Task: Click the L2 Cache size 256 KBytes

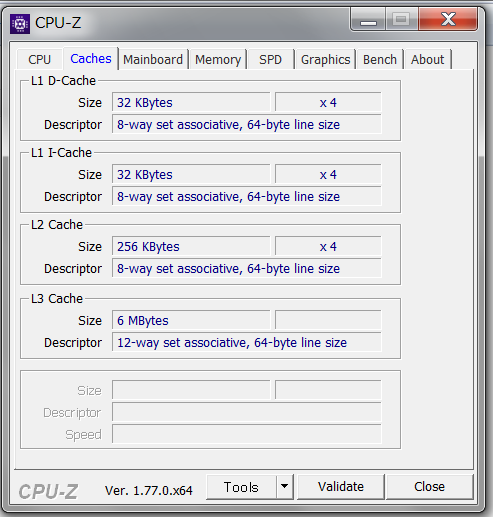Action: coord(191,246)
